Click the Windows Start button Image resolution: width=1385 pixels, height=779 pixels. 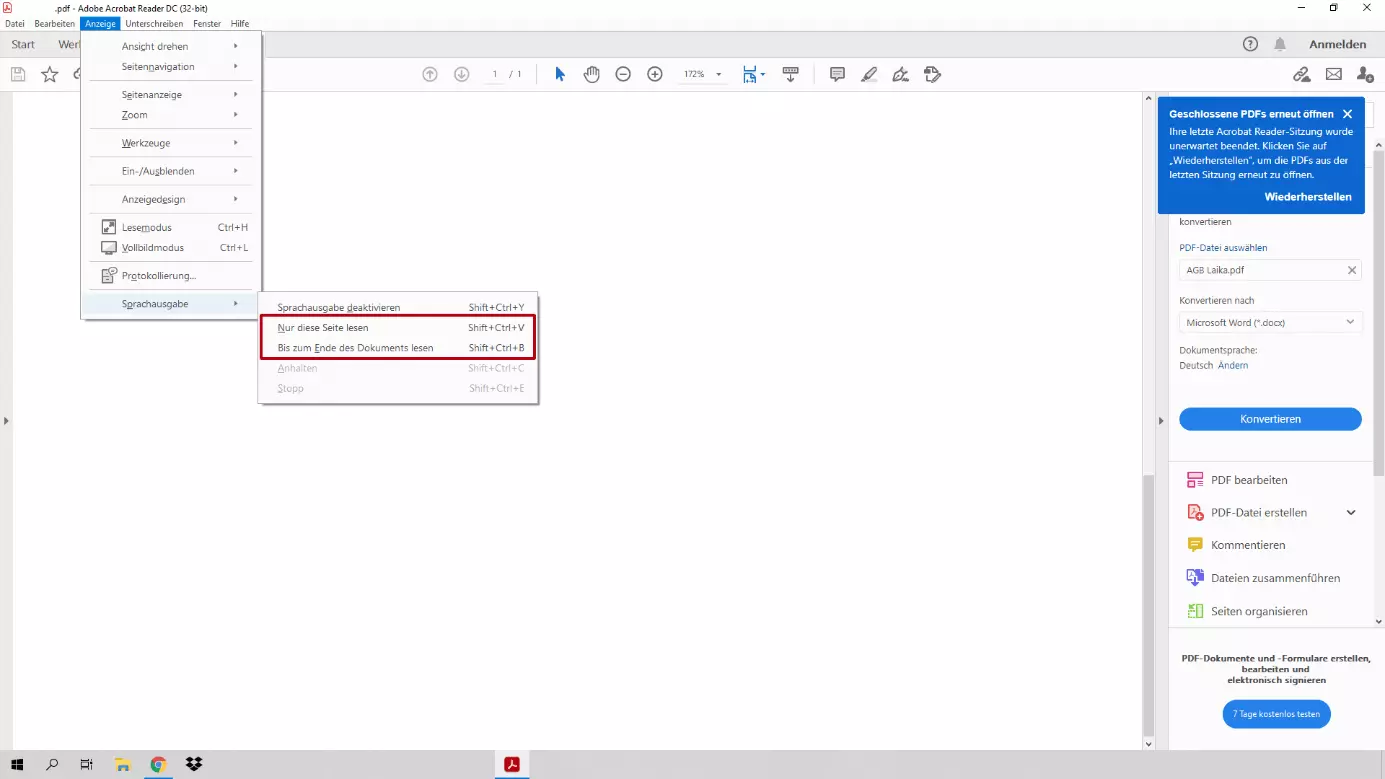pyautogui.click(x=17, y=765)
